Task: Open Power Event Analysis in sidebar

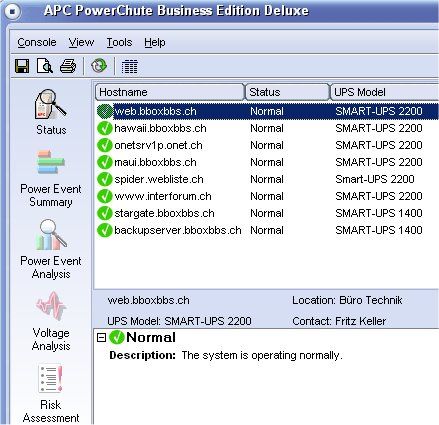Action: [51, 249]
